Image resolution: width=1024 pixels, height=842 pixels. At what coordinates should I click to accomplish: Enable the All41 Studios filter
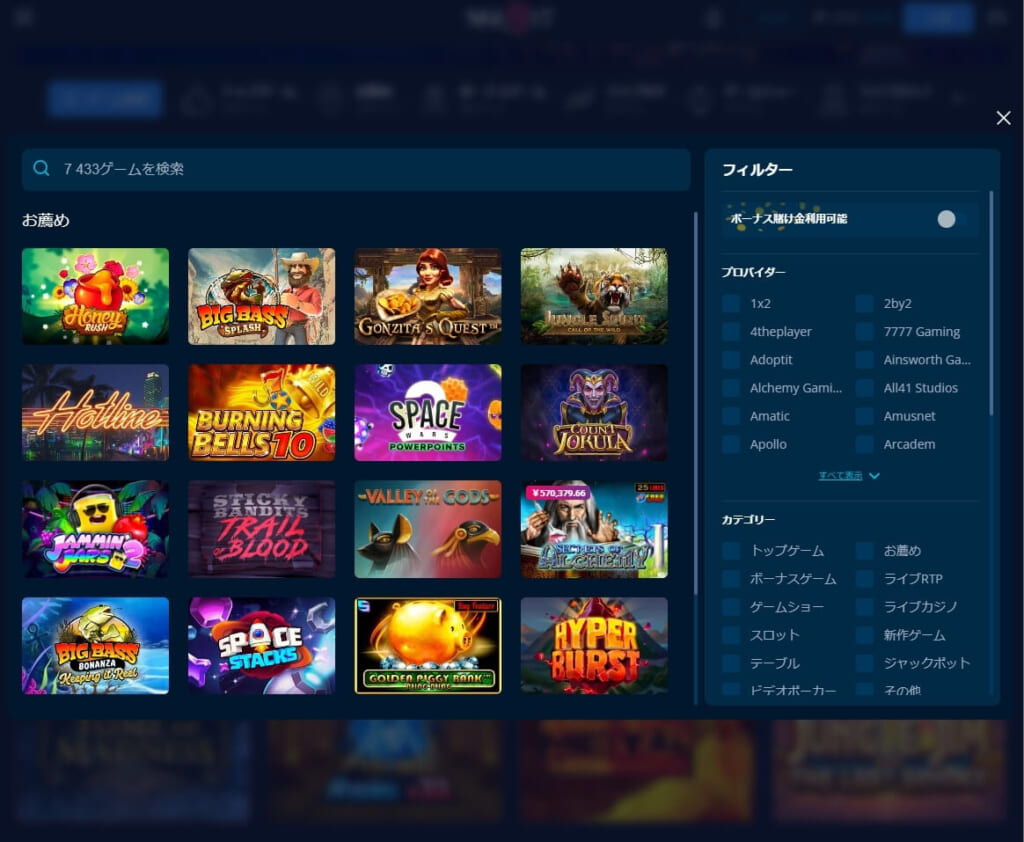(865, 388)
